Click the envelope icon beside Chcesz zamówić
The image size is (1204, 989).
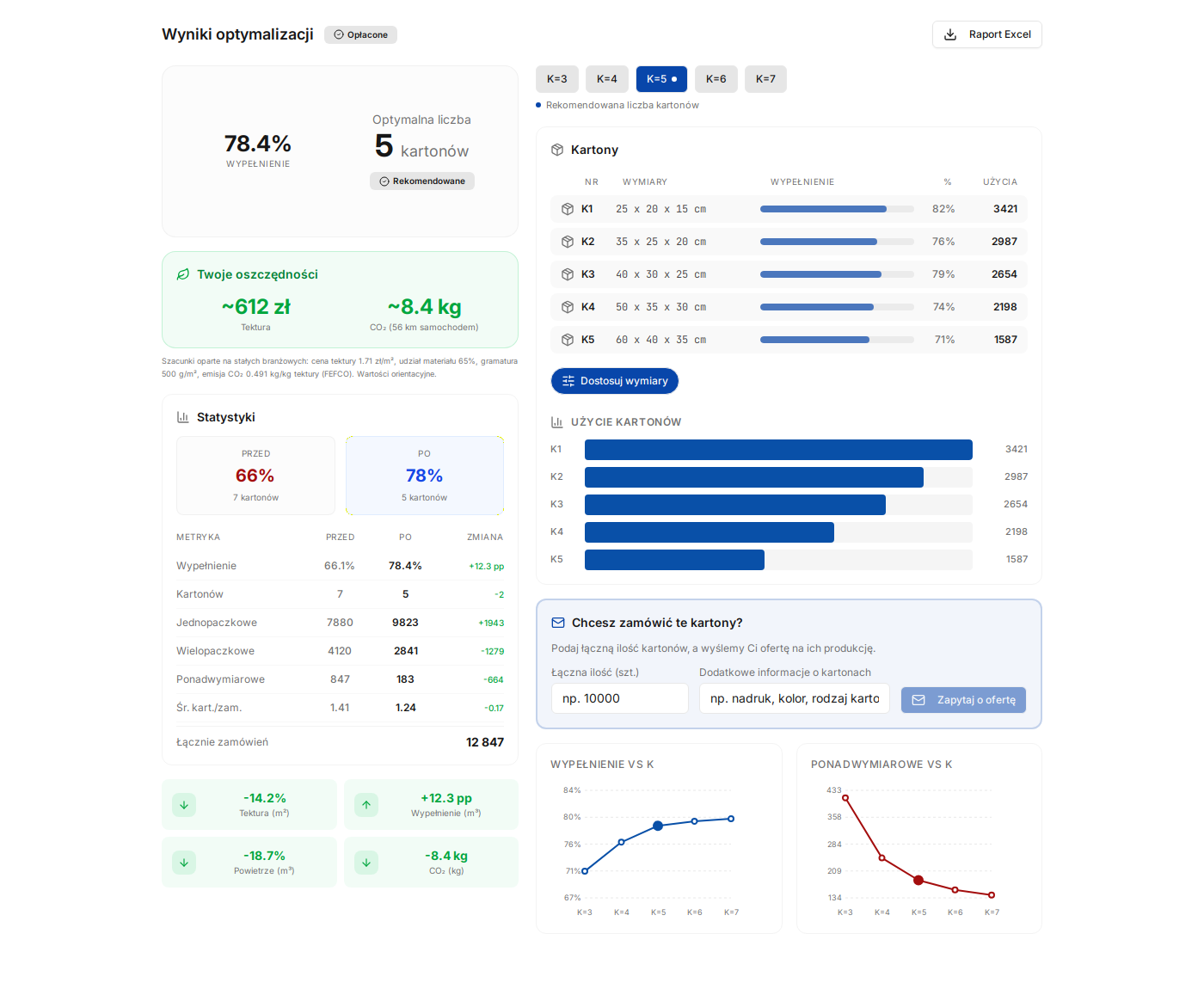click(558, 623)
